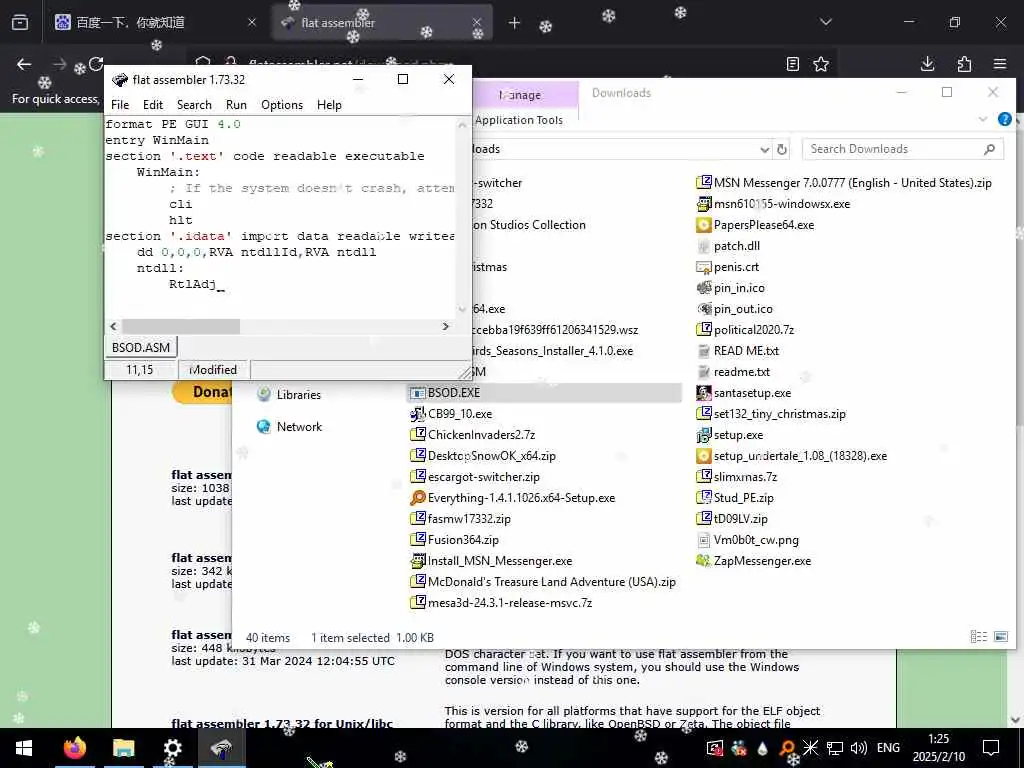The width and height of the screenshot is (1024, 768).
Task: Open browser downloads arrow icon
Action: [x=927, y=64]
